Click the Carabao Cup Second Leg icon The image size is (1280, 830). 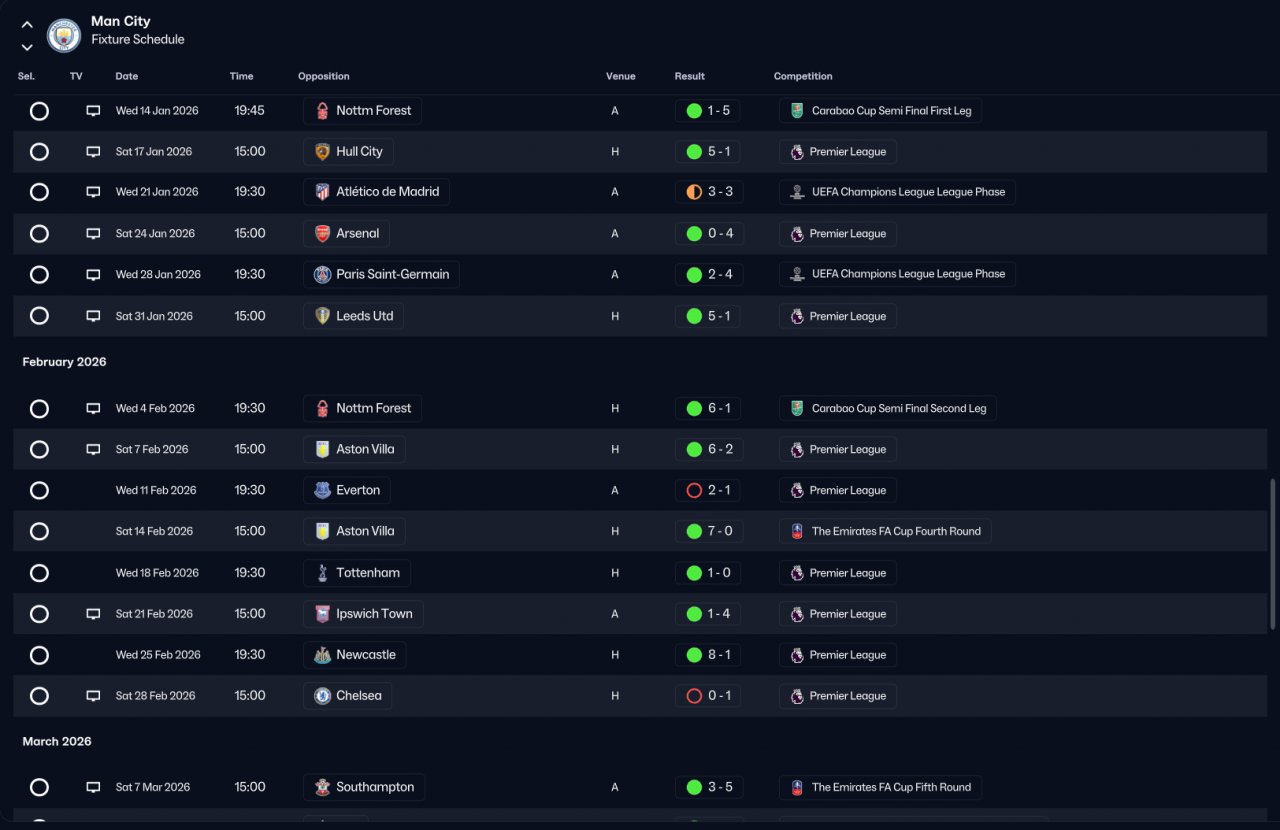797,408
